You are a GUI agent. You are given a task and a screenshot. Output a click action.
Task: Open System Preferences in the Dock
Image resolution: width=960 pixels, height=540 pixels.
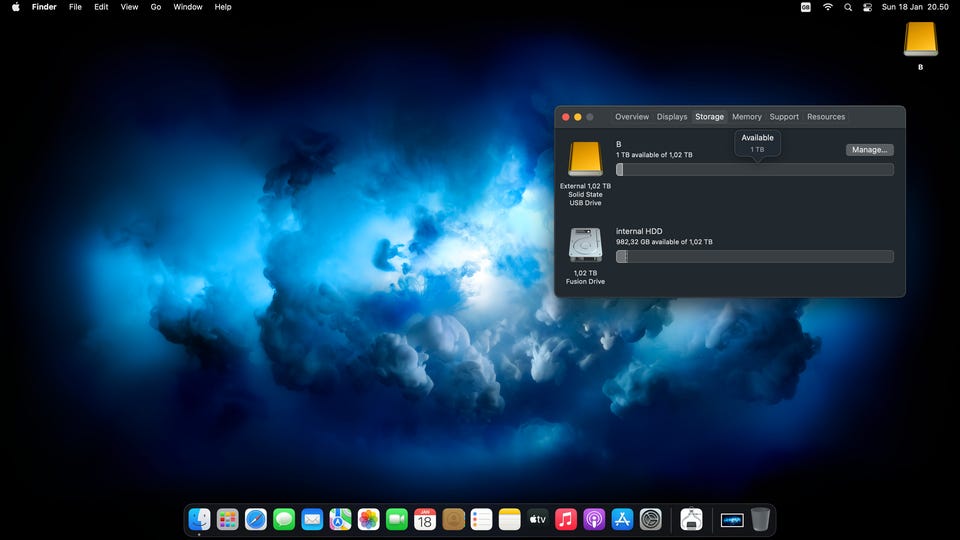click(651, 519)
